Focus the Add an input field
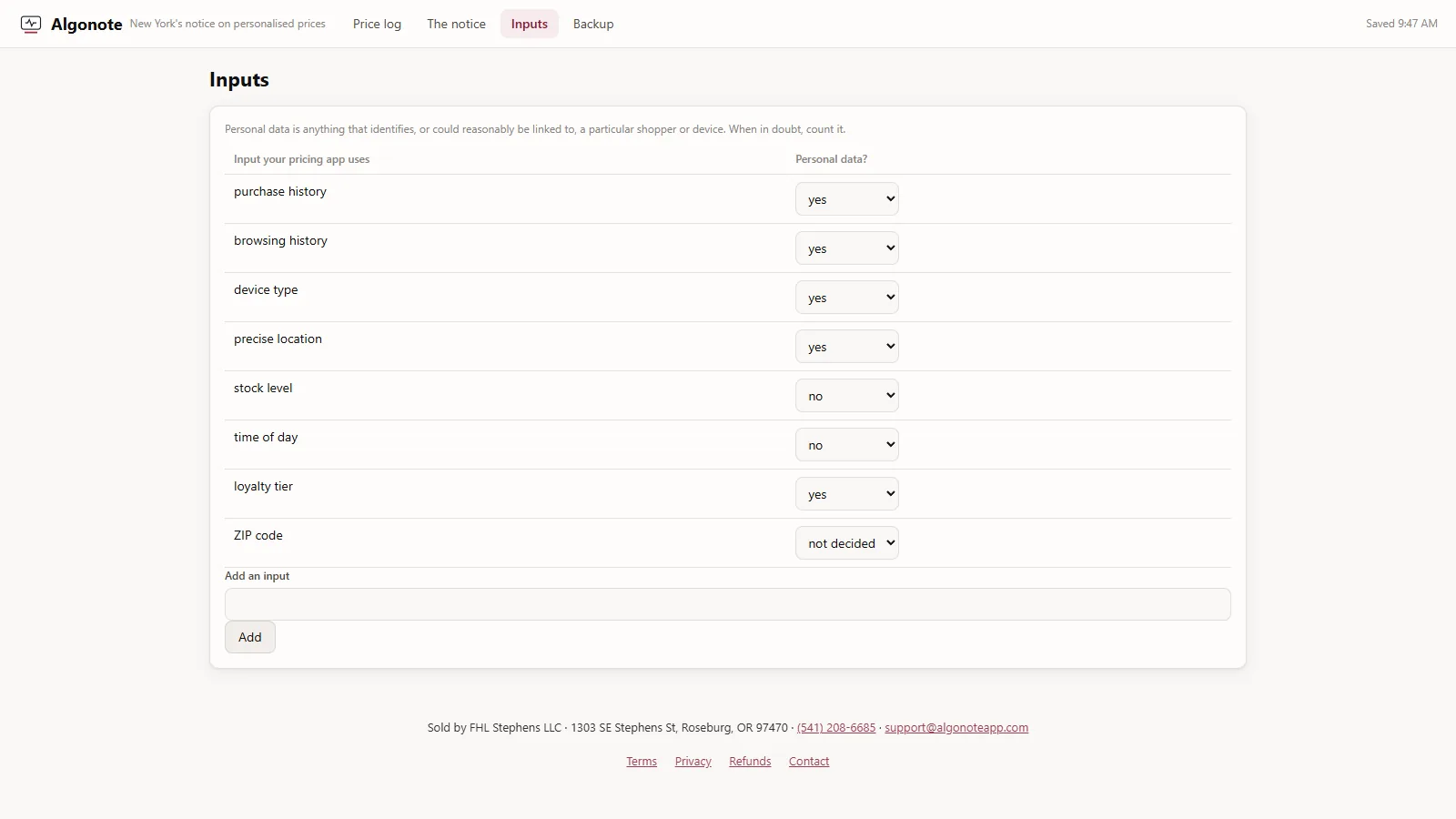Viewport: 1456px width, 819px height. tap(727, 604)
